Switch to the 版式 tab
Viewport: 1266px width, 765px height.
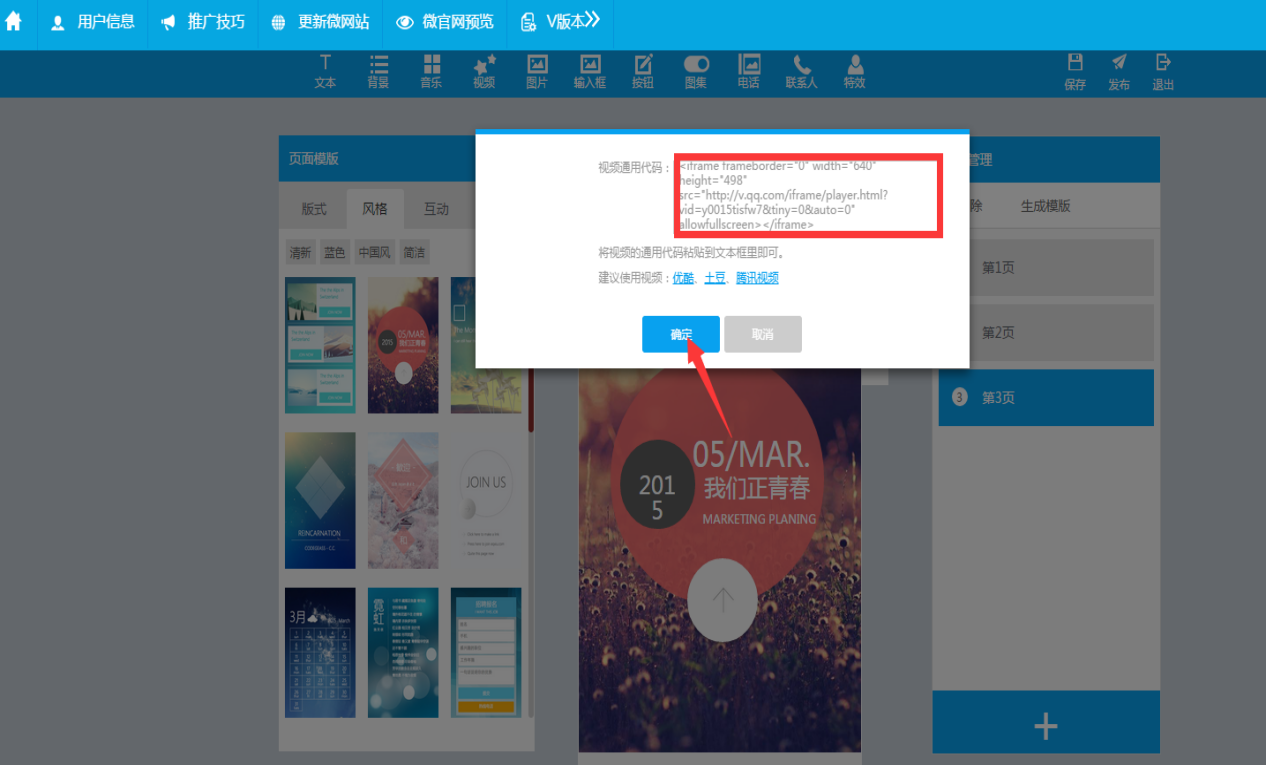click(314, 209)
